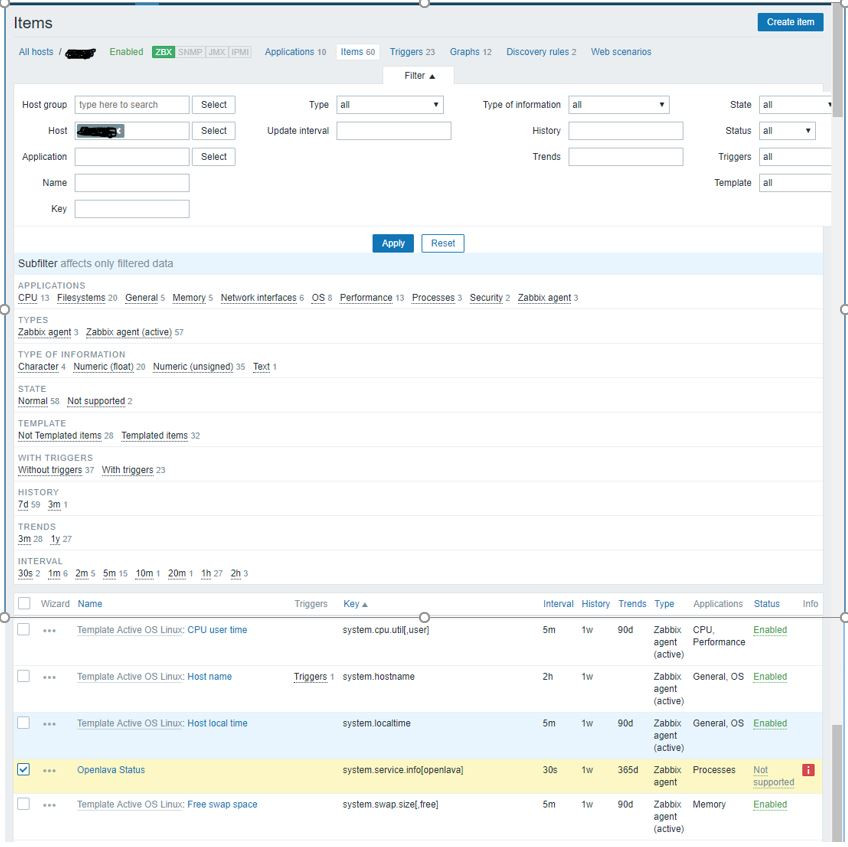Filter by Numeric (unsigned) information type
This screenshot has height=847, width=848.
click(193, 367)
